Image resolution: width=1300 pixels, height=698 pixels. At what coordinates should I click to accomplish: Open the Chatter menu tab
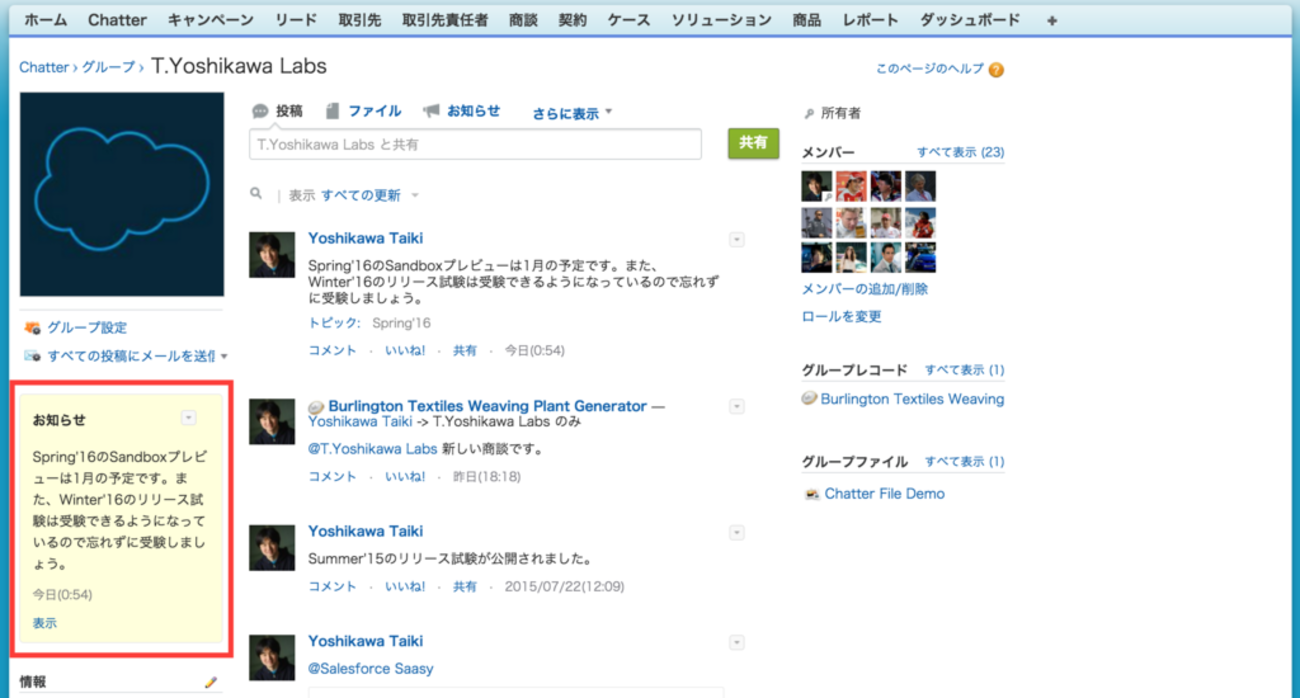[117, 20]
